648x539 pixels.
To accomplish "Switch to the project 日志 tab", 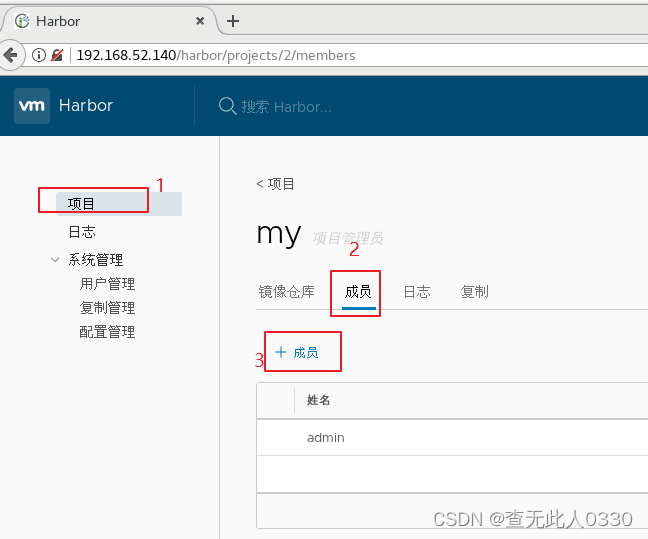I will [417, 292].
